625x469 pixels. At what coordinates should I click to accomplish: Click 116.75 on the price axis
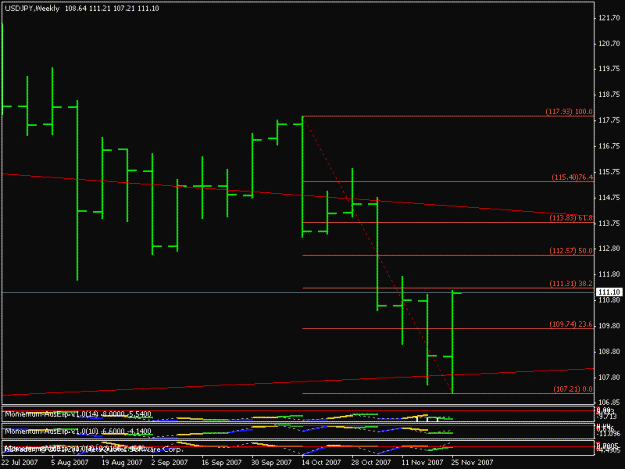pyautogui.click(x=609, y=146)
